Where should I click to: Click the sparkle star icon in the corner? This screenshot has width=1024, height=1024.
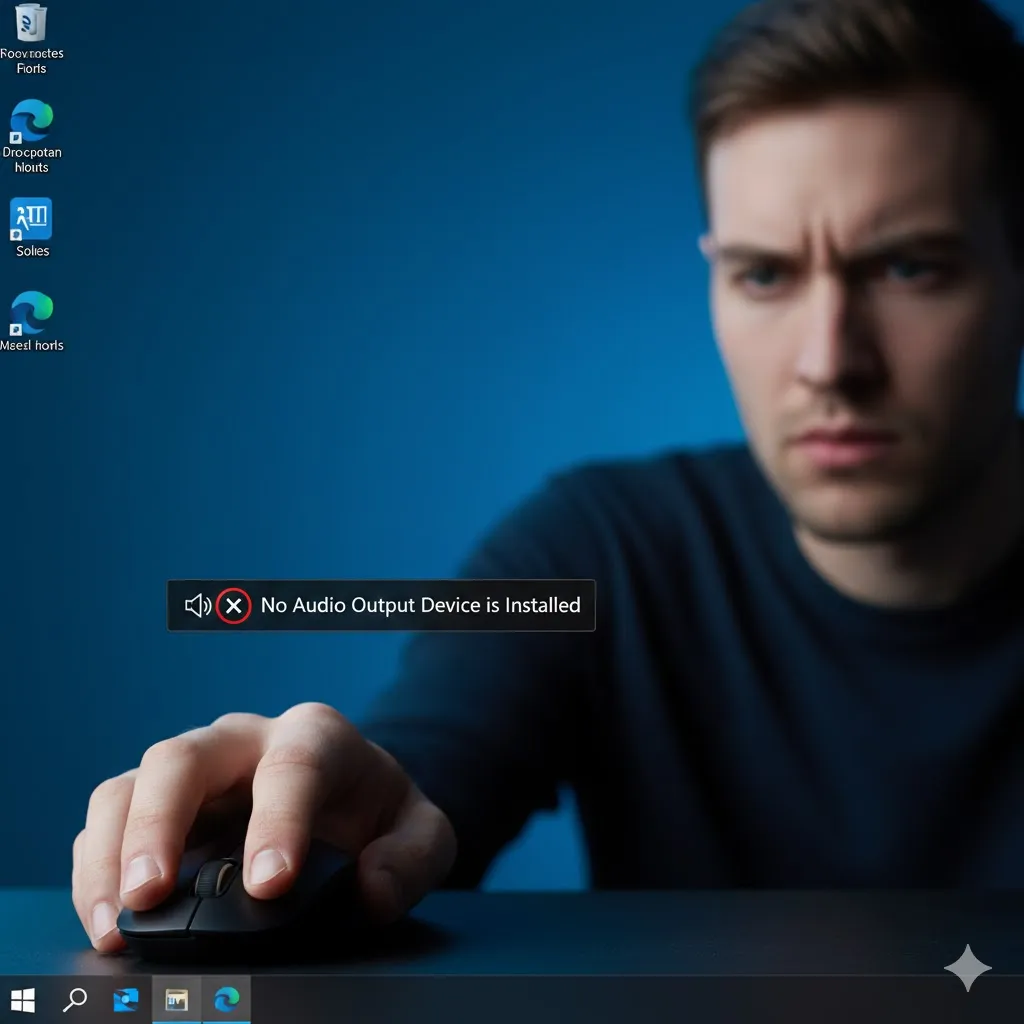tap(967, 967)
